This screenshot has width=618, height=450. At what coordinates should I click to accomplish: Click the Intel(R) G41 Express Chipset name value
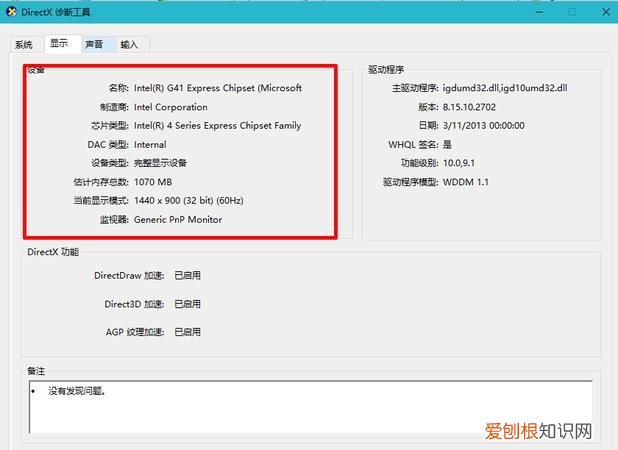(x=218, y=88)
